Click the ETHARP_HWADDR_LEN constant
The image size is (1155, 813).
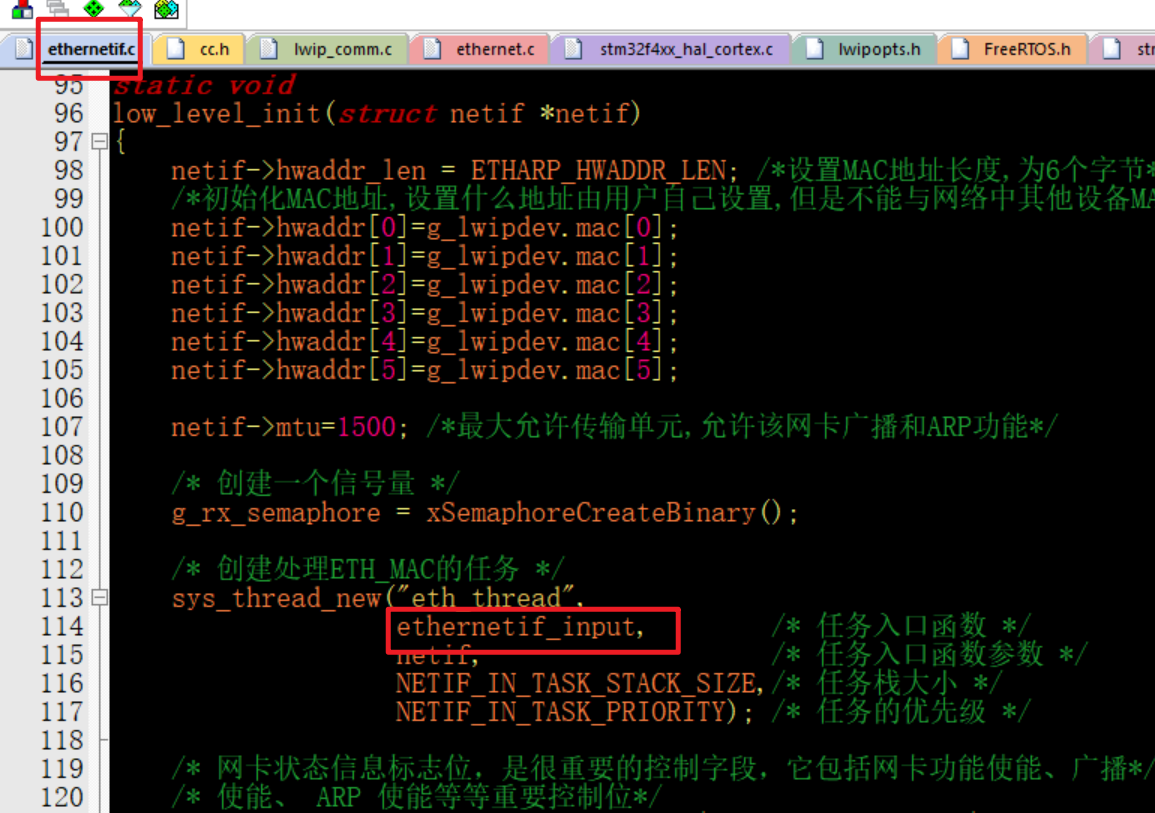599,171
